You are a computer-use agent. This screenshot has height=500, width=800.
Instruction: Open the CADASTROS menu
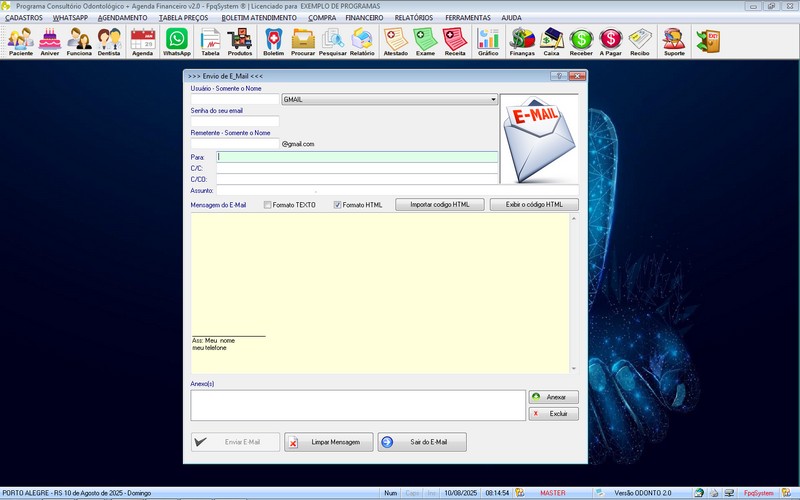(24, 18)
